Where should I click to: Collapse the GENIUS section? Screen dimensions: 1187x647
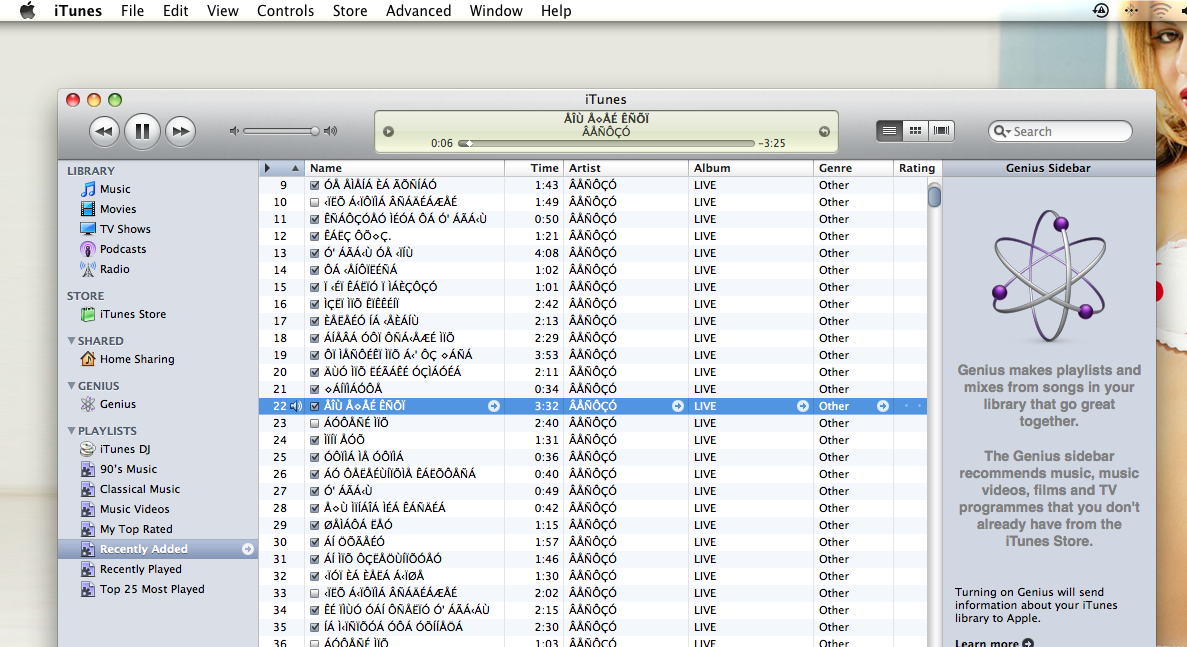71,386
